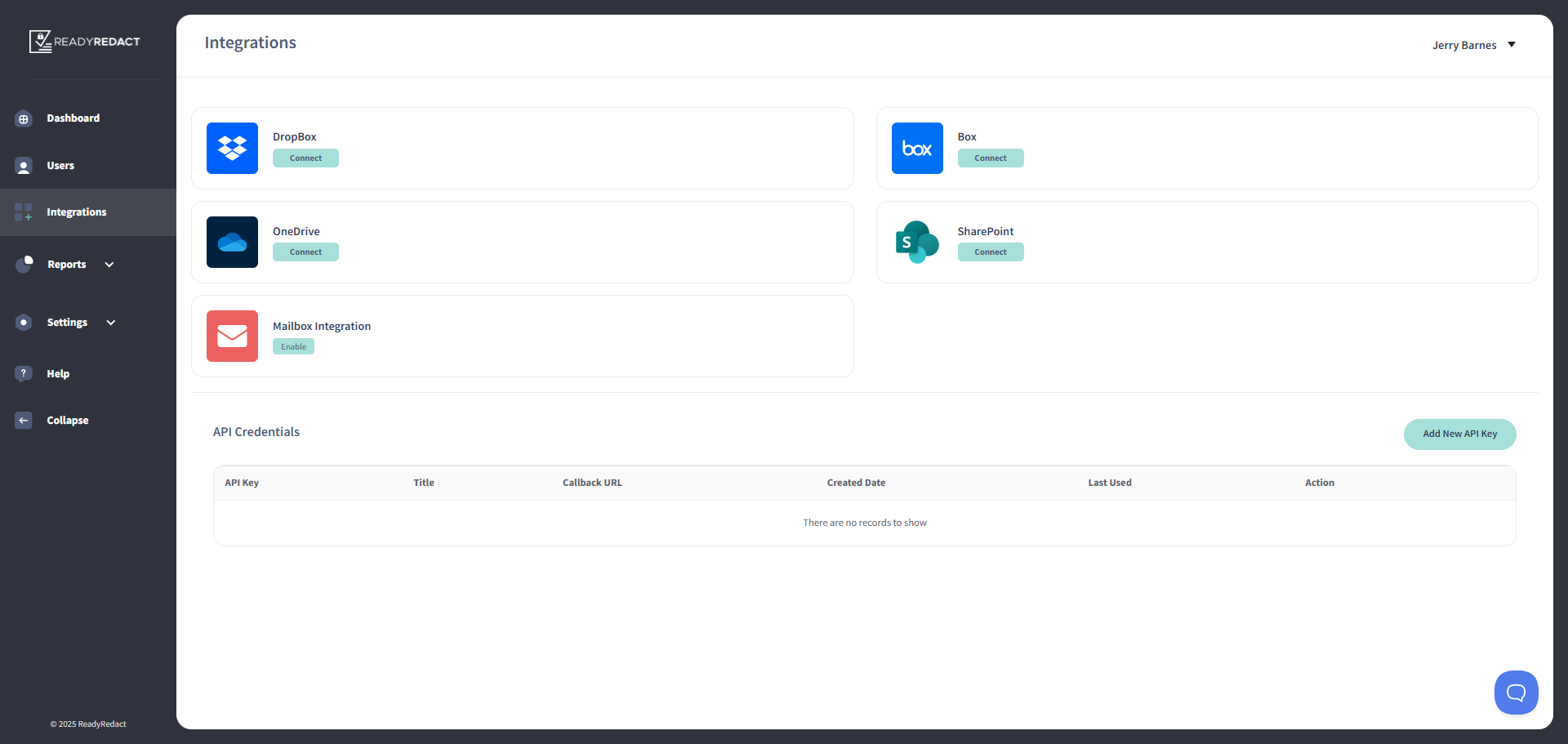Click the Dashboard grid icon
This screenshot has height=744, width=1568.
[24, 119]
